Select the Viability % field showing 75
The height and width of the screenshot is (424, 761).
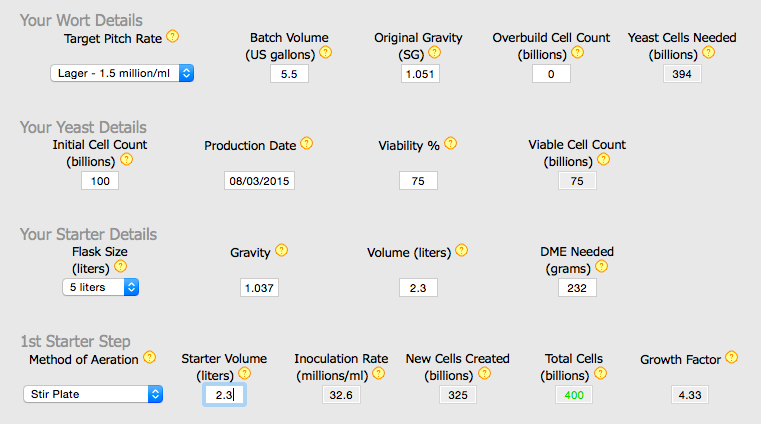418,181
